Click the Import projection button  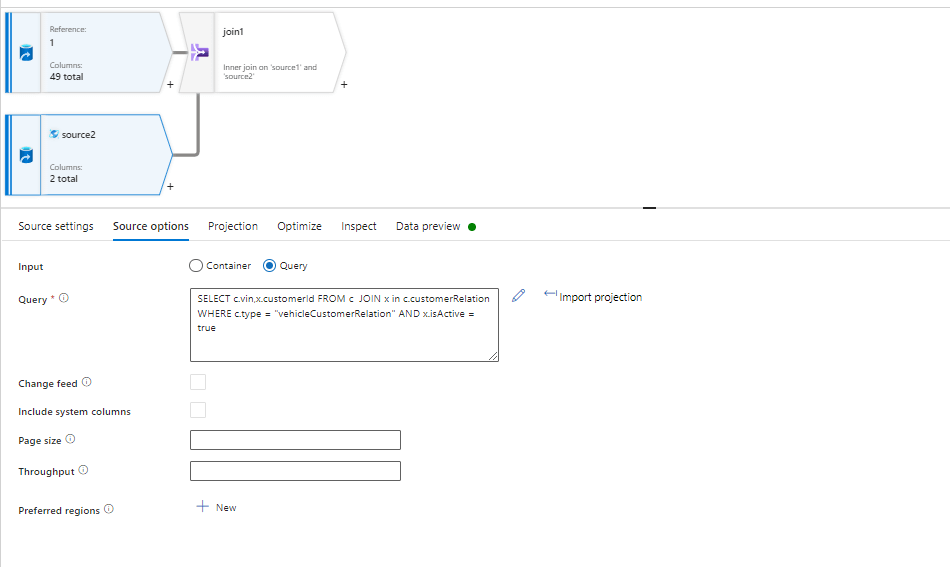pyautogui.click(x=593, y=297)
